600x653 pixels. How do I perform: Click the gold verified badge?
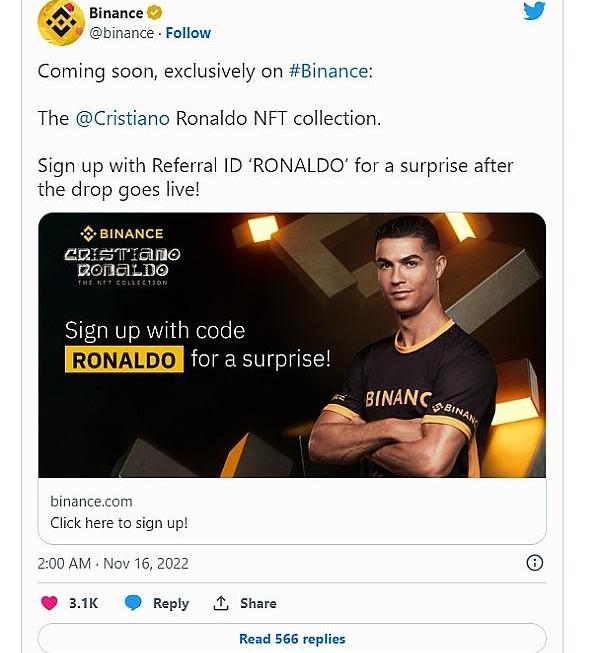coord(156,13)
